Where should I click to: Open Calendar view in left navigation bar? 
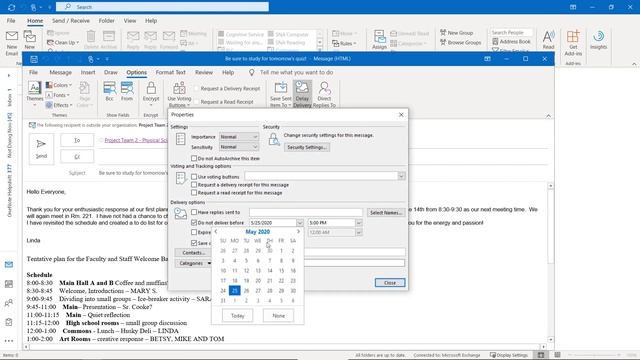9,284
